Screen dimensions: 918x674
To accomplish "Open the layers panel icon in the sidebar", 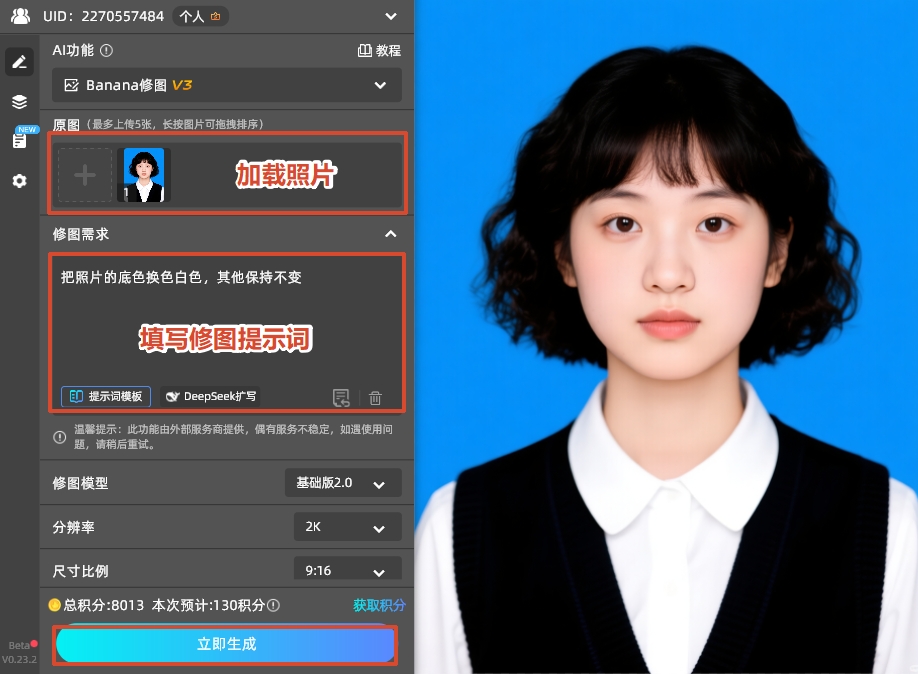I will point(19,101).
